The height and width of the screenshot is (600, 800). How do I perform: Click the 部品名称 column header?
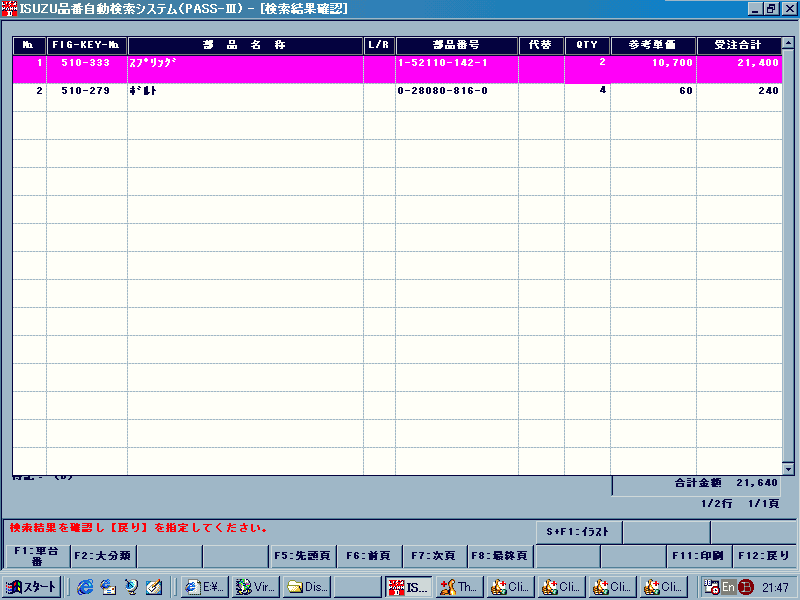(245, 45)
